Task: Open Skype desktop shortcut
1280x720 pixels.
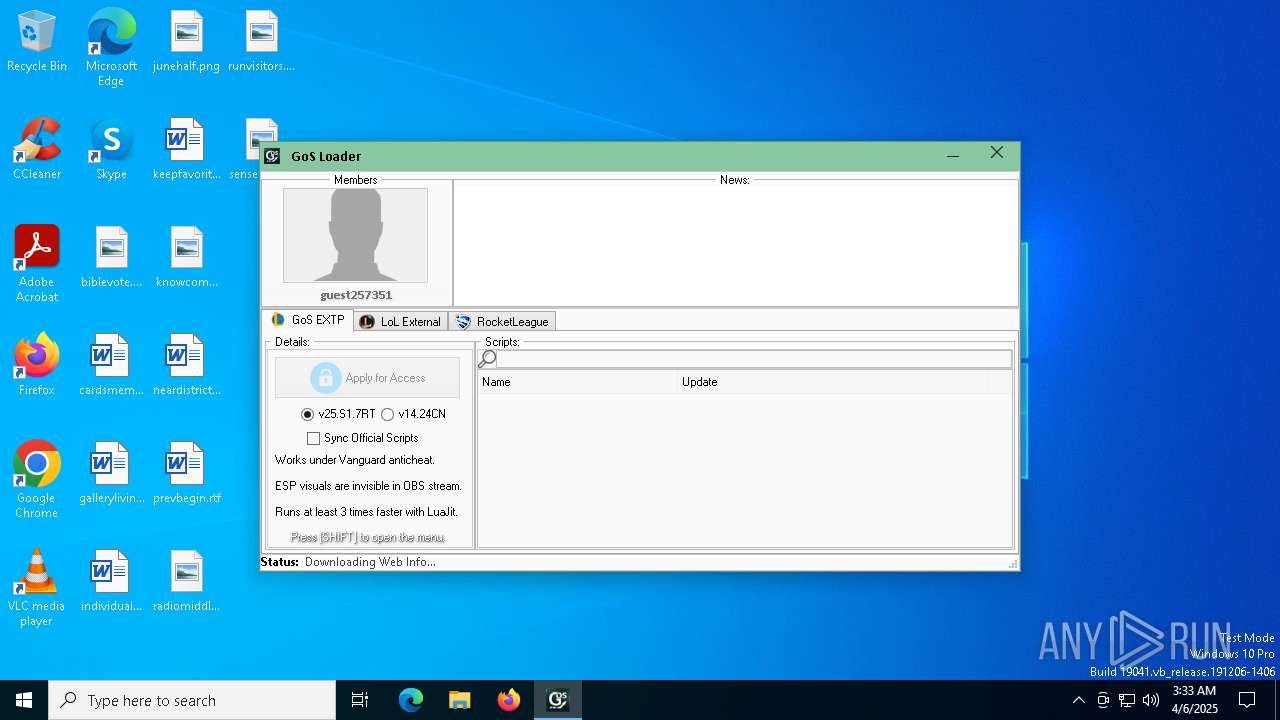Action: (x=111, y=150)
